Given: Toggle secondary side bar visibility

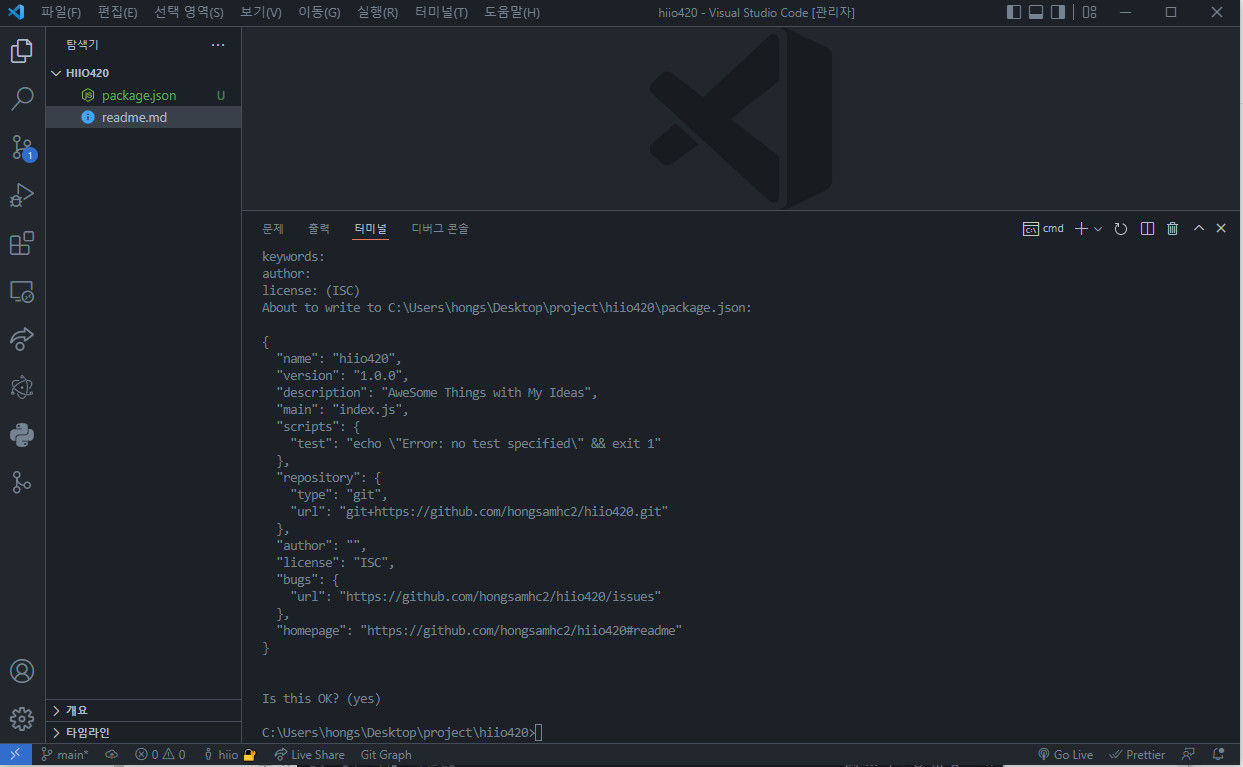Looking at the screenshot, I should 1058,12.
